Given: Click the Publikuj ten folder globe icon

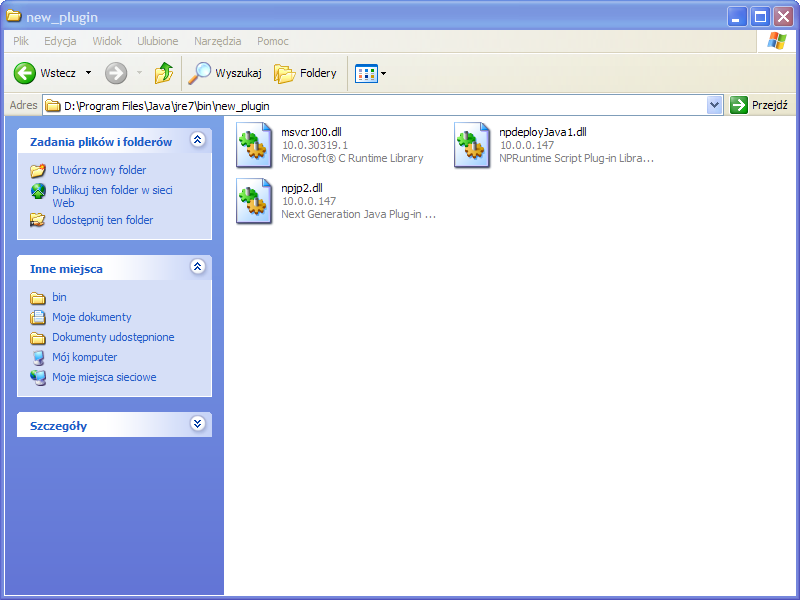Looking at the screenshot, I should click(38, 192).
